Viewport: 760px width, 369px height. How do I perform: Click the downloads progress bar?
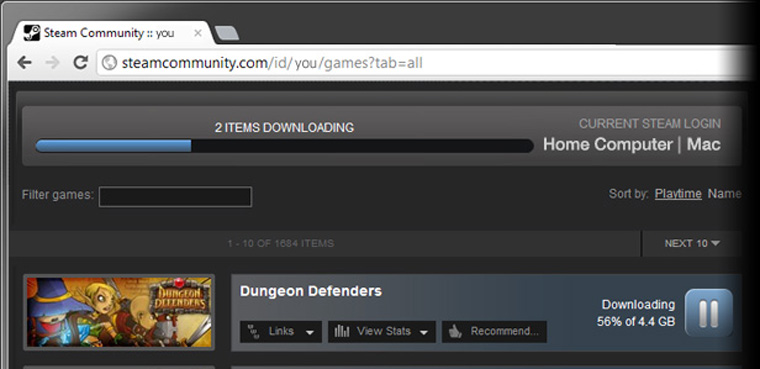click(x=285, y=146)
